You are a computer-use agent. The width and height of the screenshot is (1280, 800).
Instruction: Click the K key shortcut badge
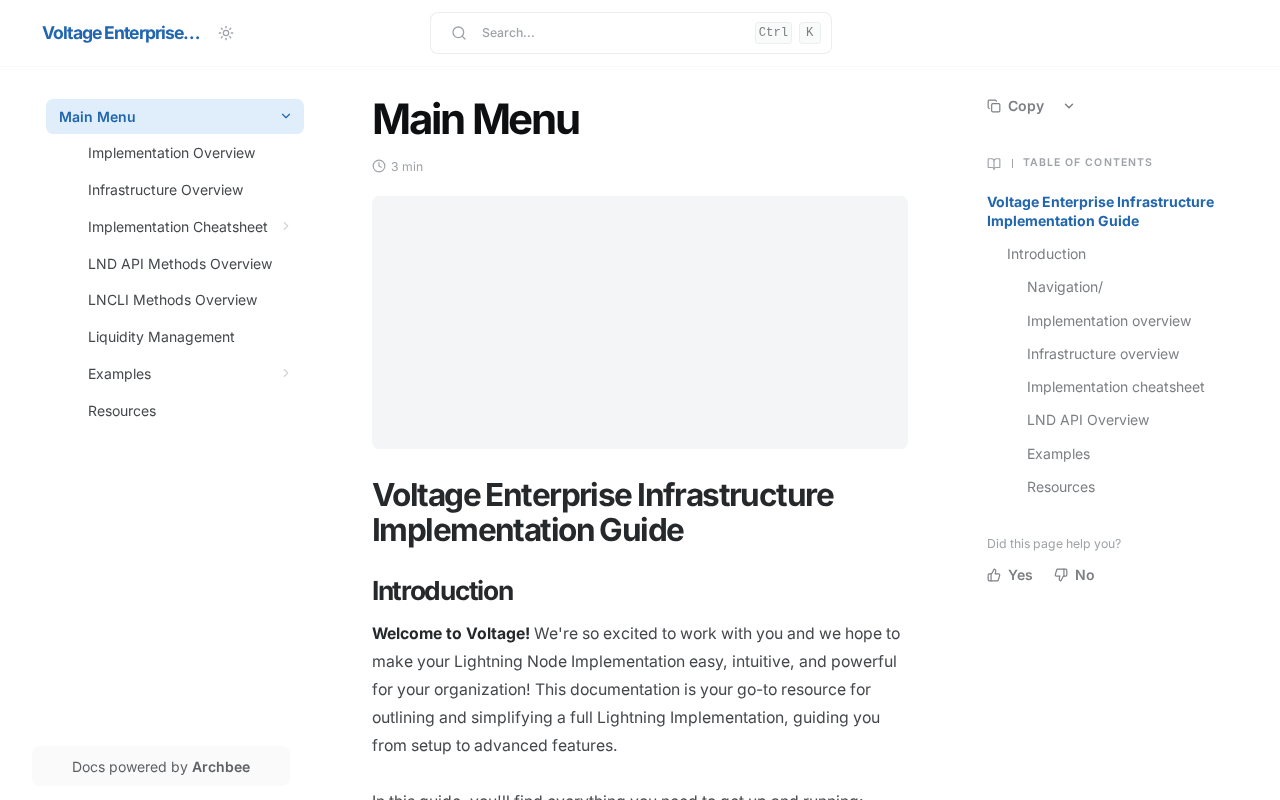coord(810,33)
